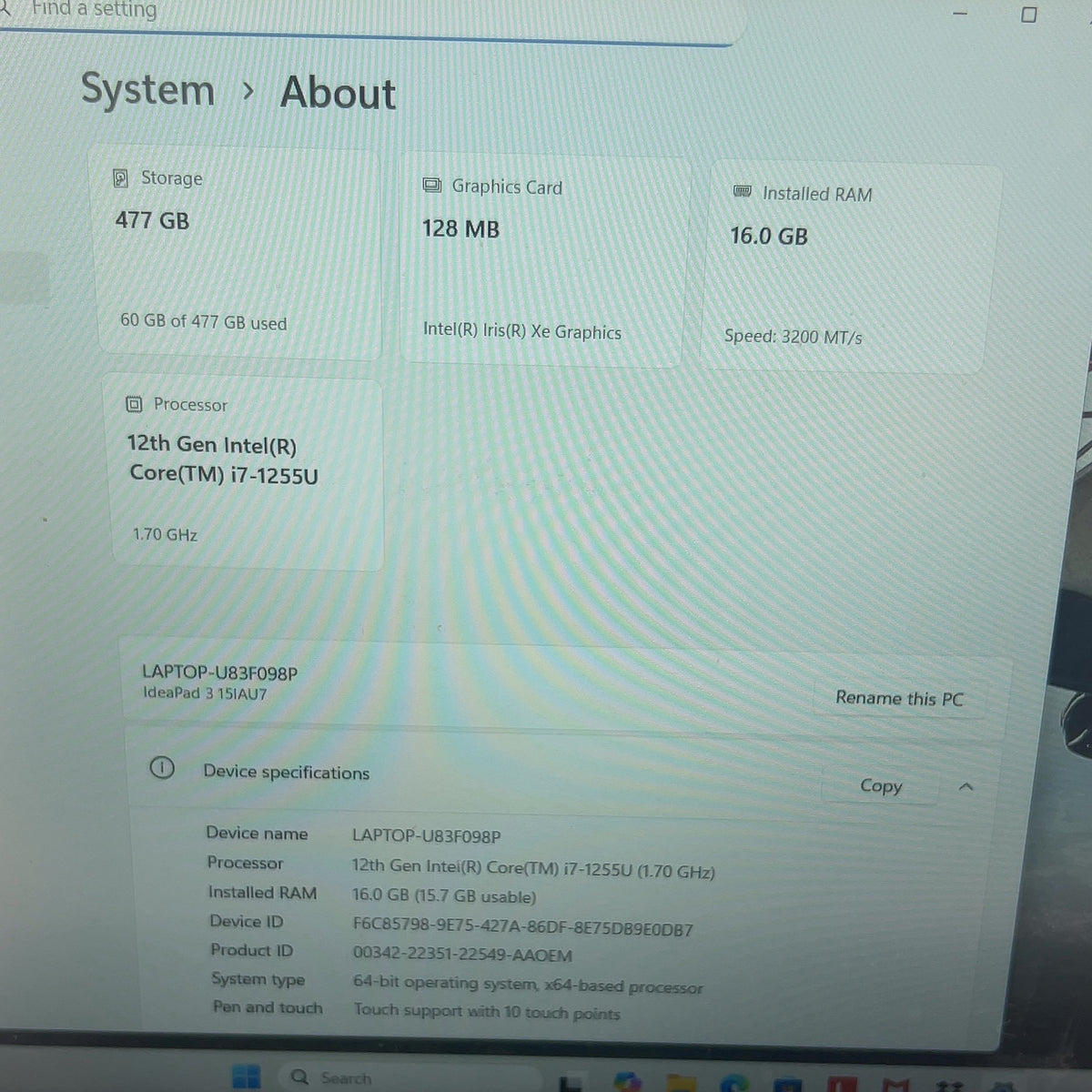Click the Device specifications info icon
The width and height of the screenshot is (1092, 1092).
click(161, 769)
